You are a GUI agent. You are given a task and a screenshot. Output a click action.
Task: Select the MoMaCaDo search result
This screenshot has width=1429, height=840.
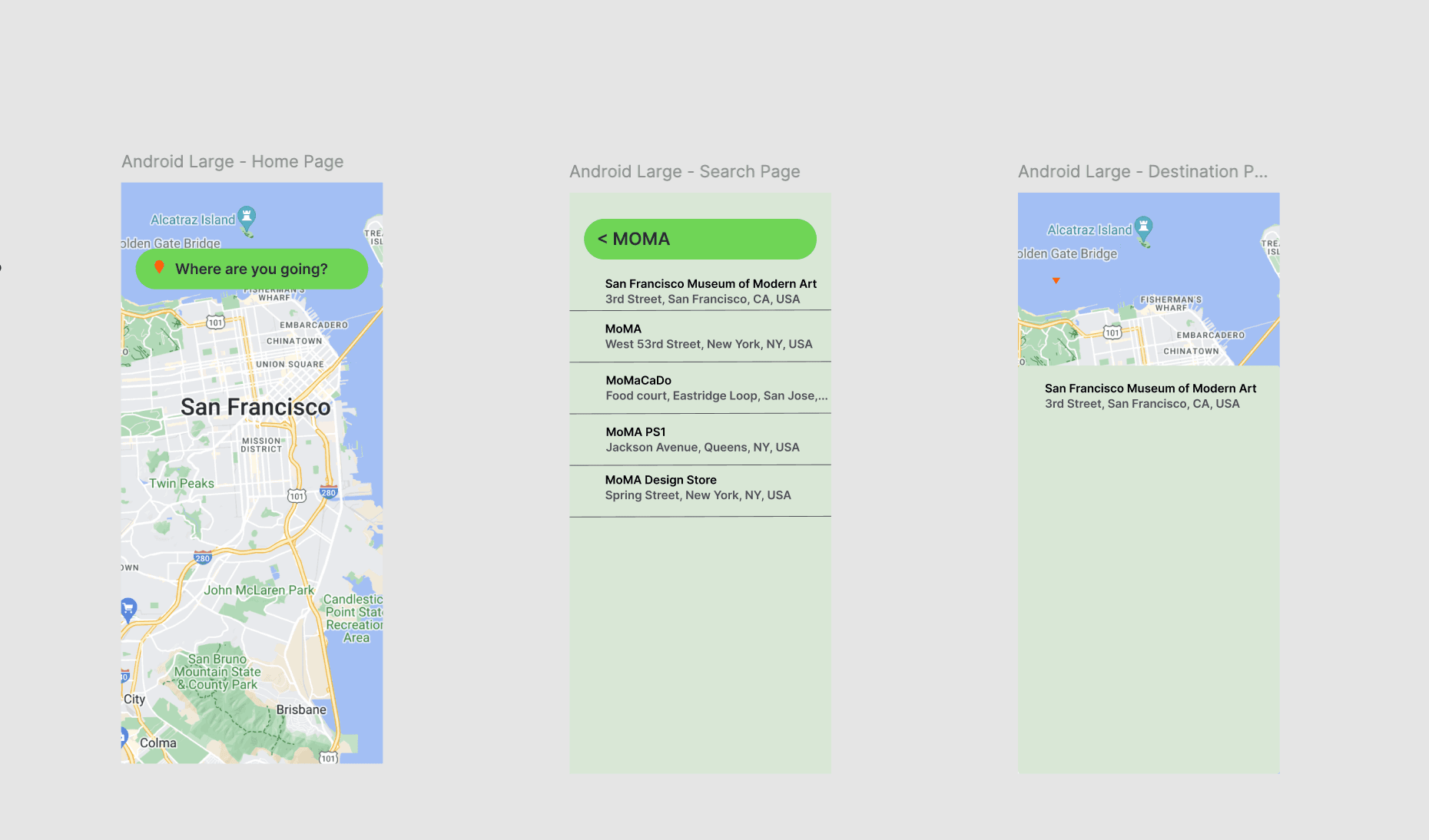coord(700,388)
